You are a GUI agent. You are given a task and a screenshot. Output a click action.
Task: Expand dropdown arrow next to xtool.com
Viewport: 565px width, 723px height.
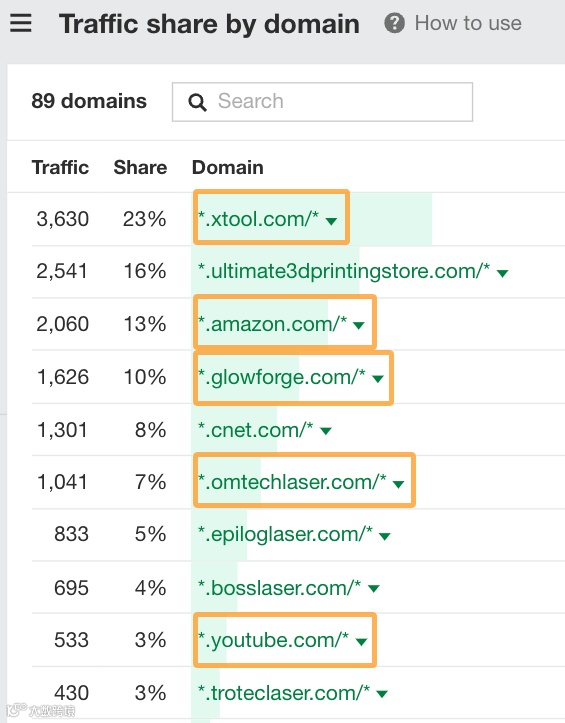click(x=331, y=221)
